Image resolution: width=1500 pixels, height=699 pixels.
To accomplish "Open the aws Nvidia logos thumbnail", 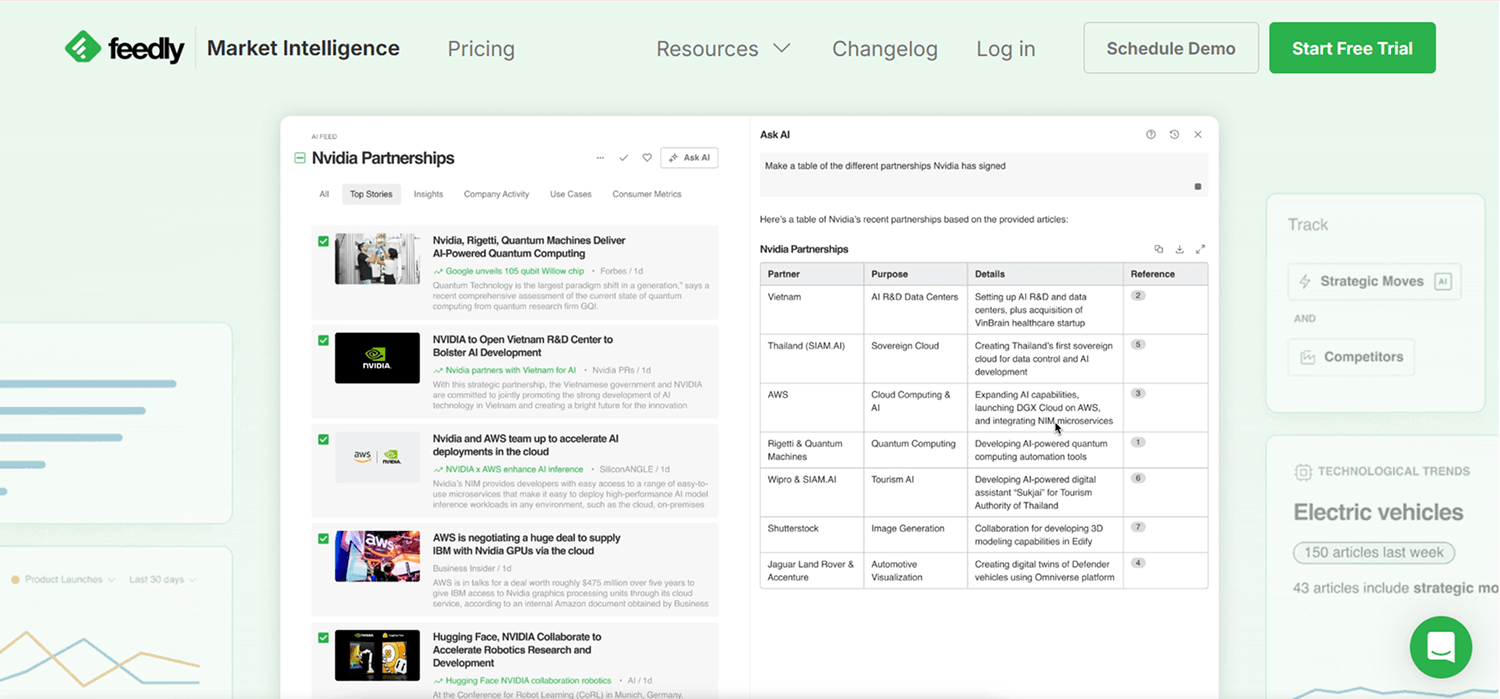I will [377, 457].
